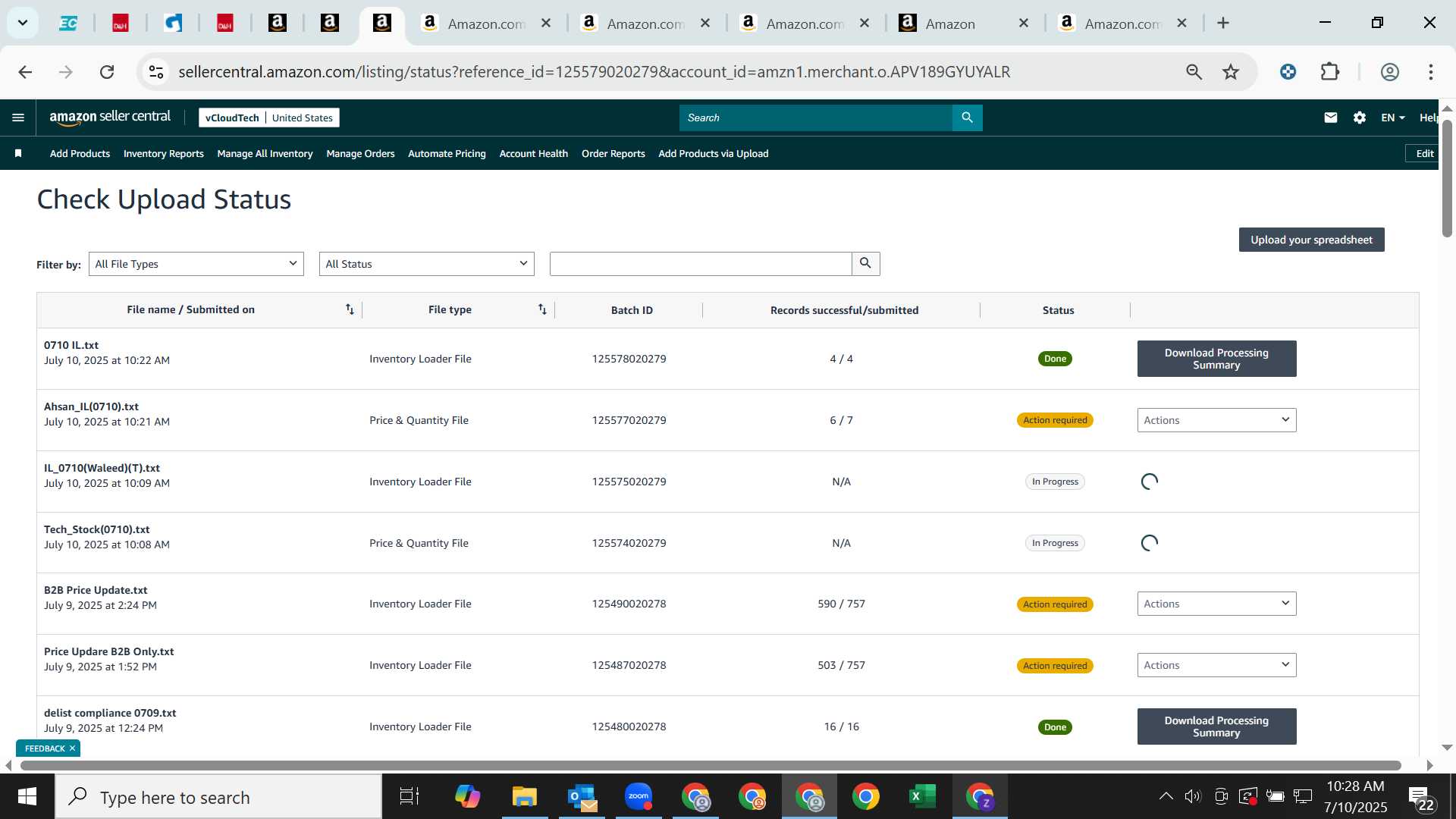This screenshot has width=1456, height=819.
Task: Click the vCloudTech United States account switcher
Action: tap(269, 118)
